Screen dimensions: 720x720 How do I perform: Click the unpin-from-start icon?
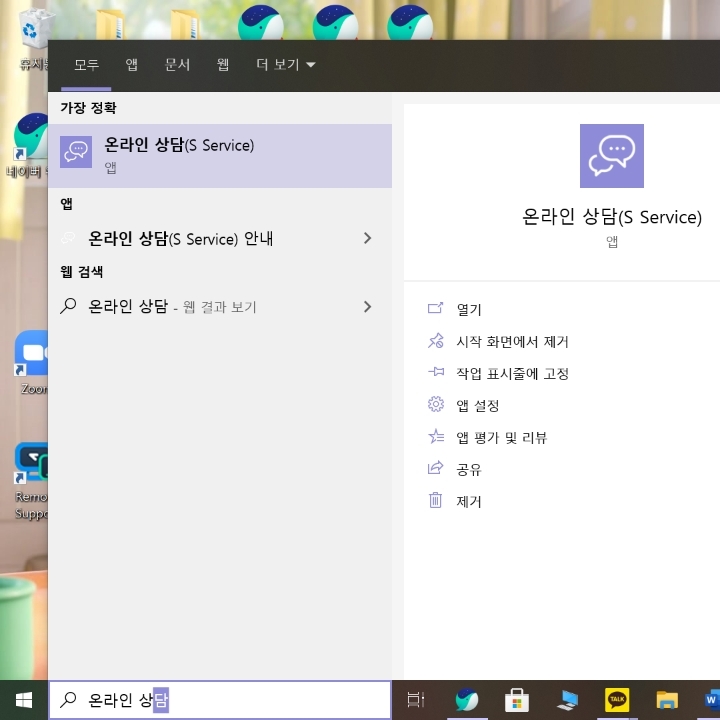point(435,341)
